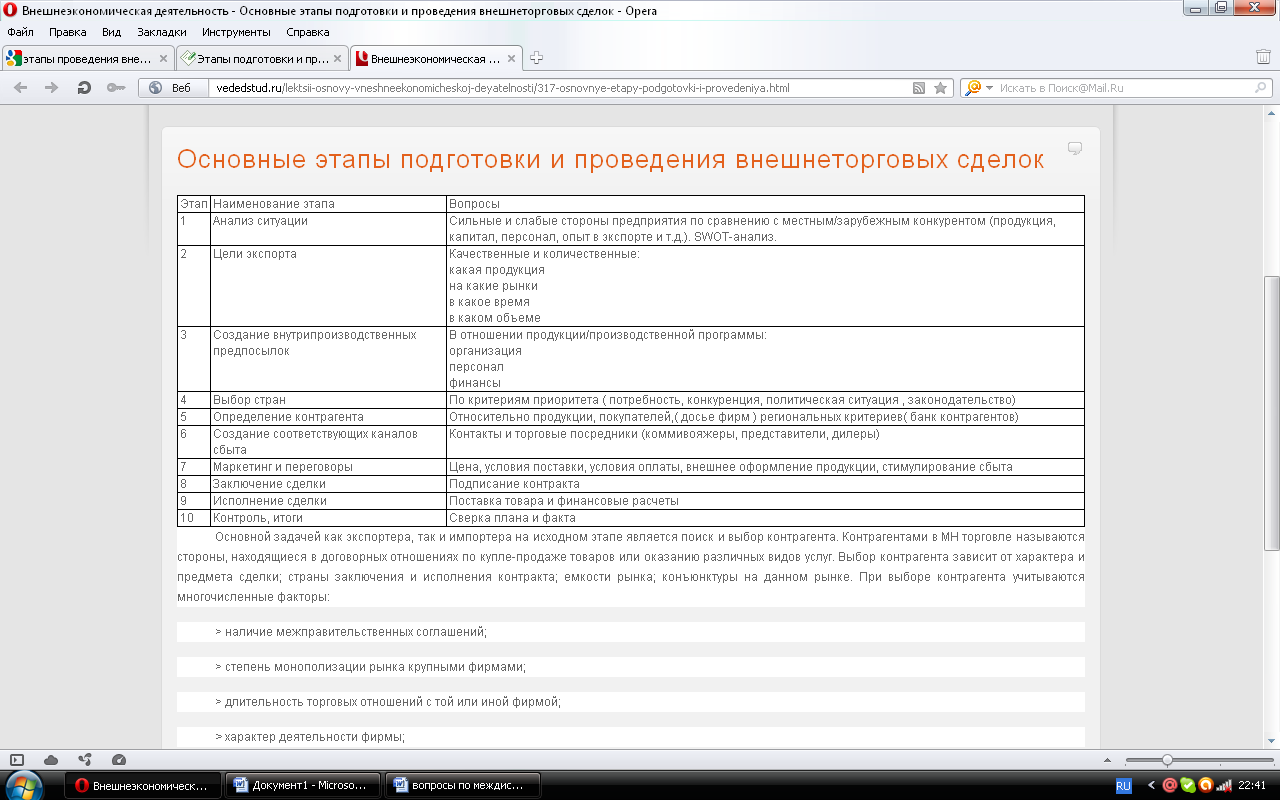Image resolution: width=1280 pixels, height=800 pixels.
Task: Open the search engine dropdown arrow
Action: click(989, 88)
